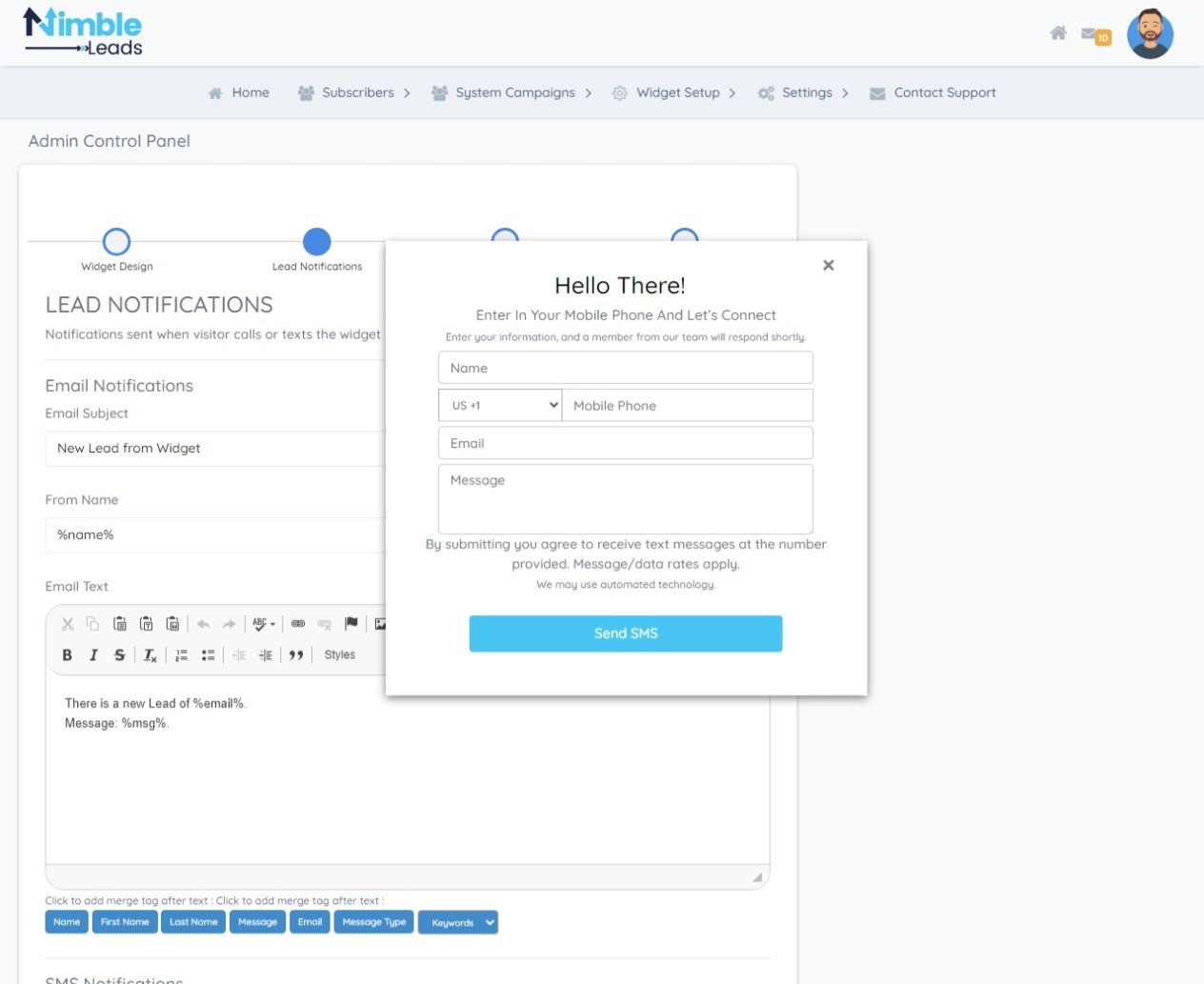Select the Widget Design step circle
Viewport: 1204px width, 984px height.
point(116,242)
